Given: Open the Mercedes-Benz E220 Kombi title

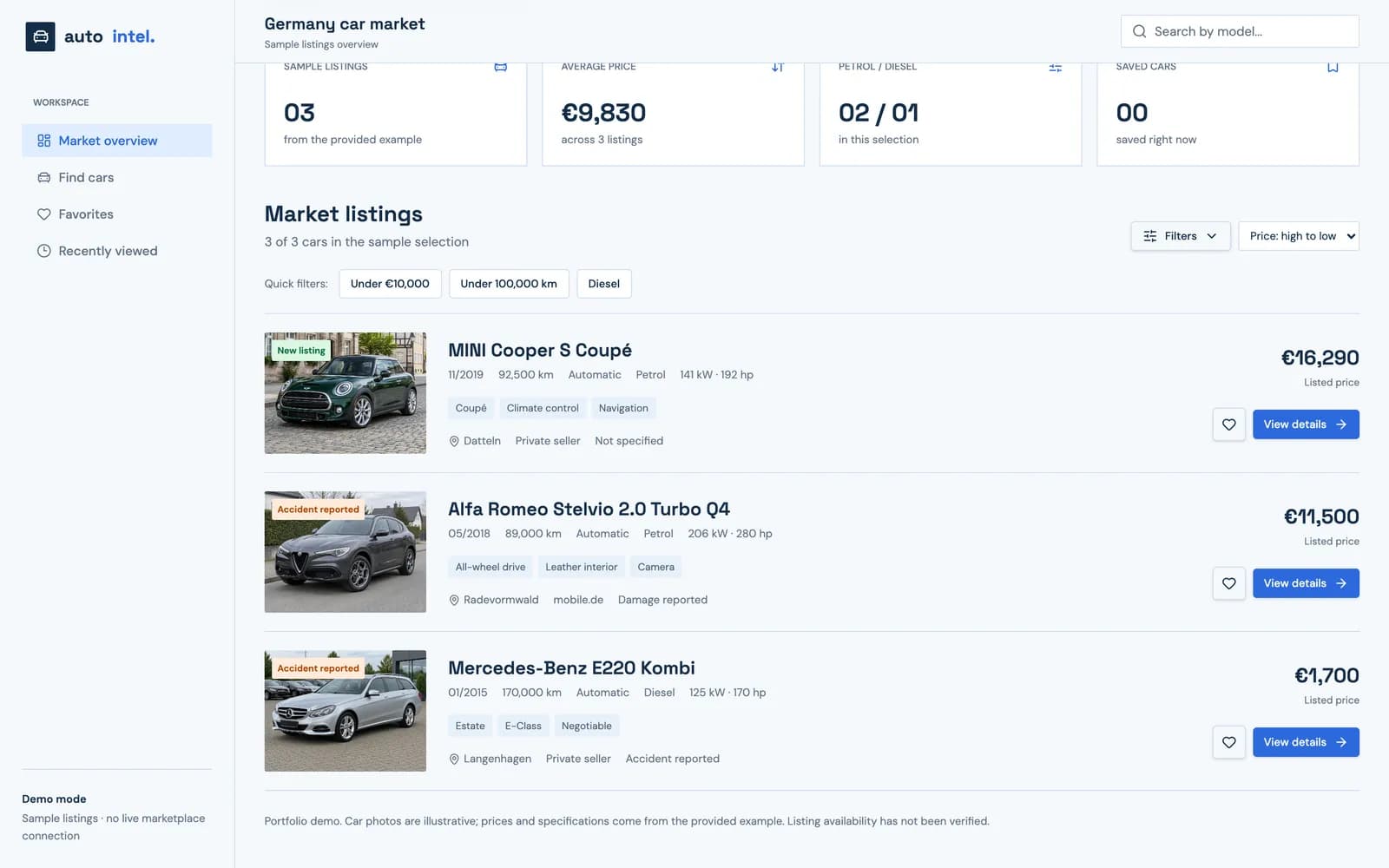Looking at the screenshot, I should pos(571,667).
